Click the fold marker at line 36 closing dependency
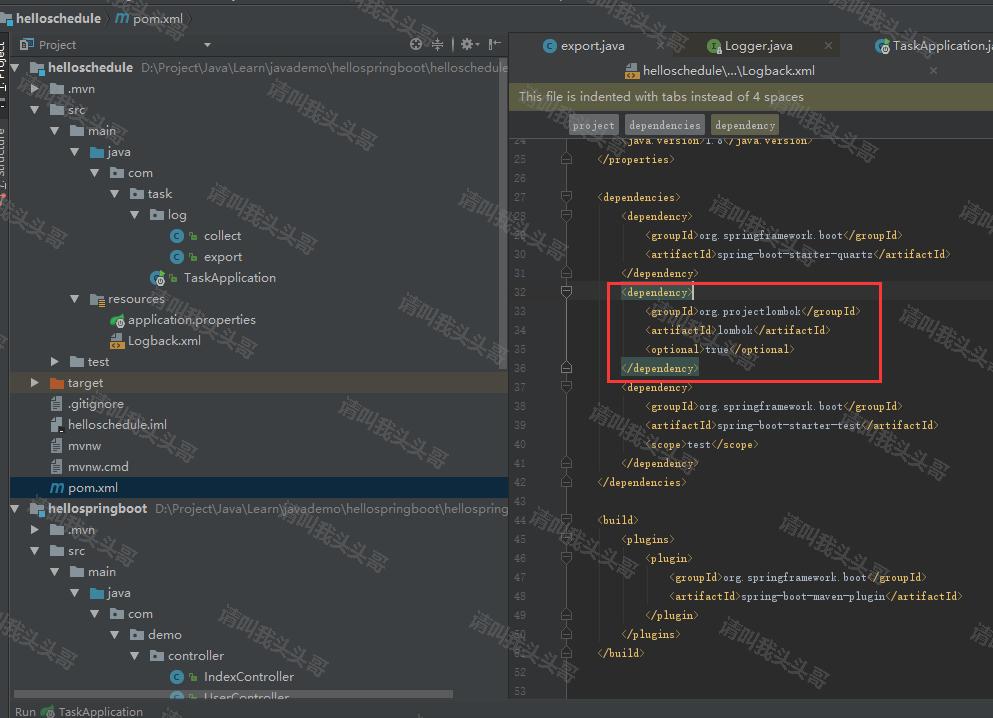 pyautogui.click(x=567, y=368)
